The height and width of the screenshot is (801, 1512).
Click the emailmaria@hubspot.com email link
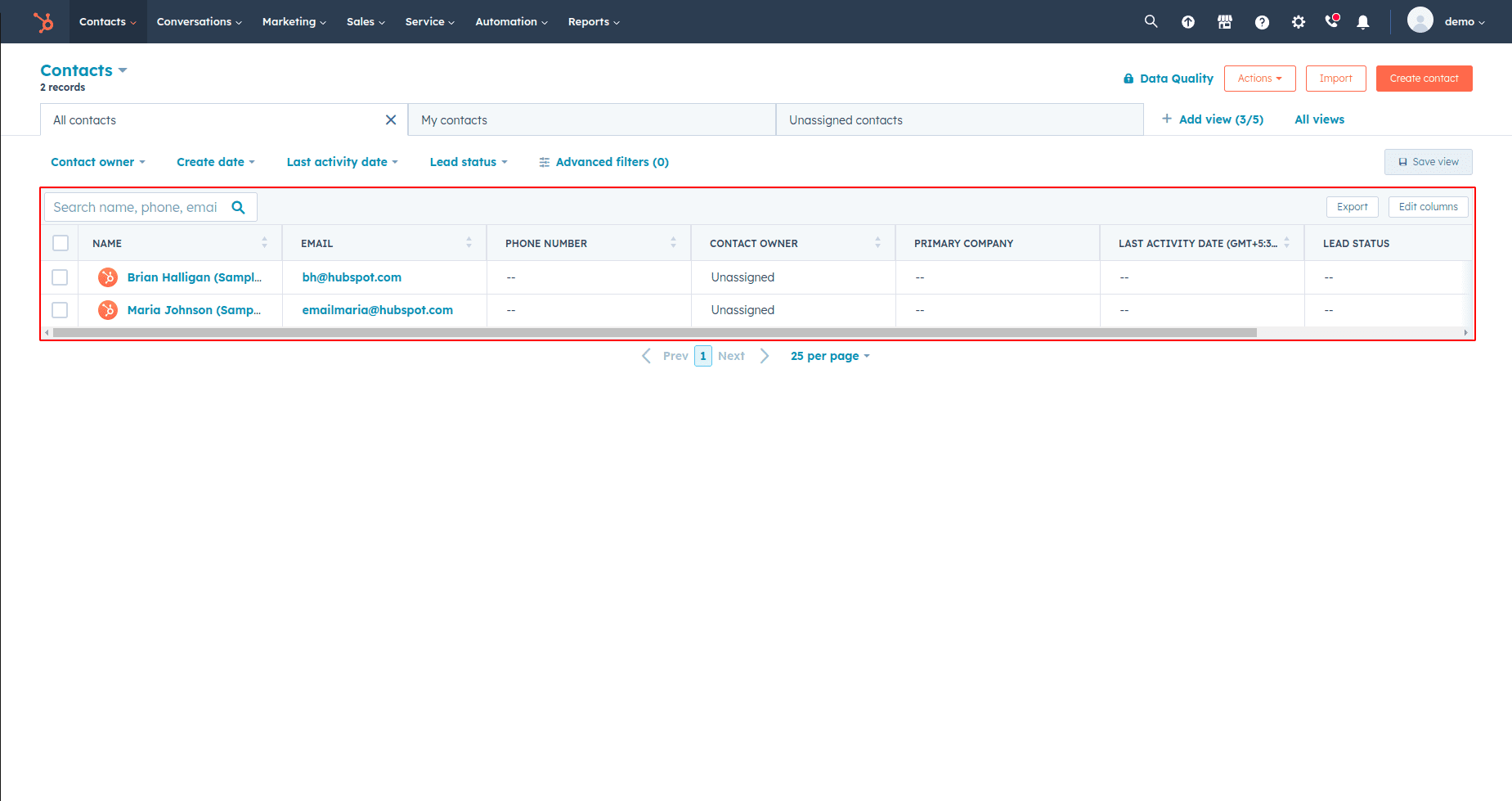(377, 310)
